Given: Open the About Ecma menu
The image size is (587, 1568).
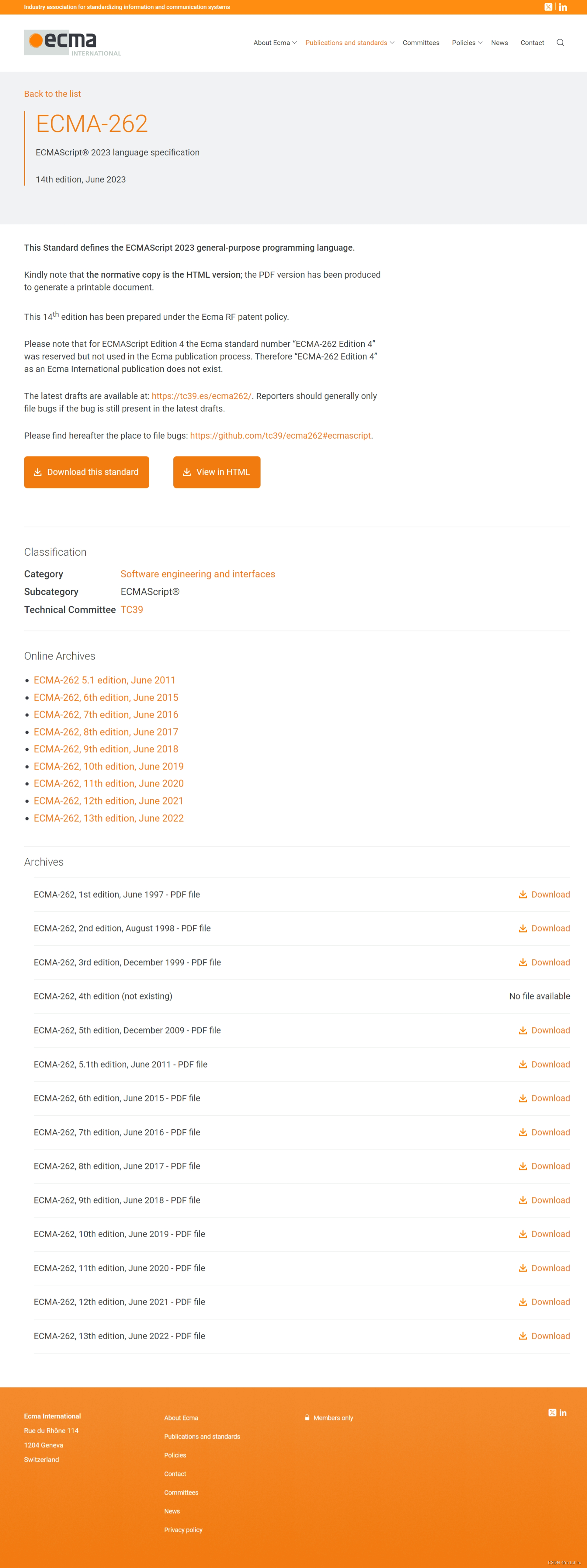Looking at the screenshot, I should click(271, 43).
